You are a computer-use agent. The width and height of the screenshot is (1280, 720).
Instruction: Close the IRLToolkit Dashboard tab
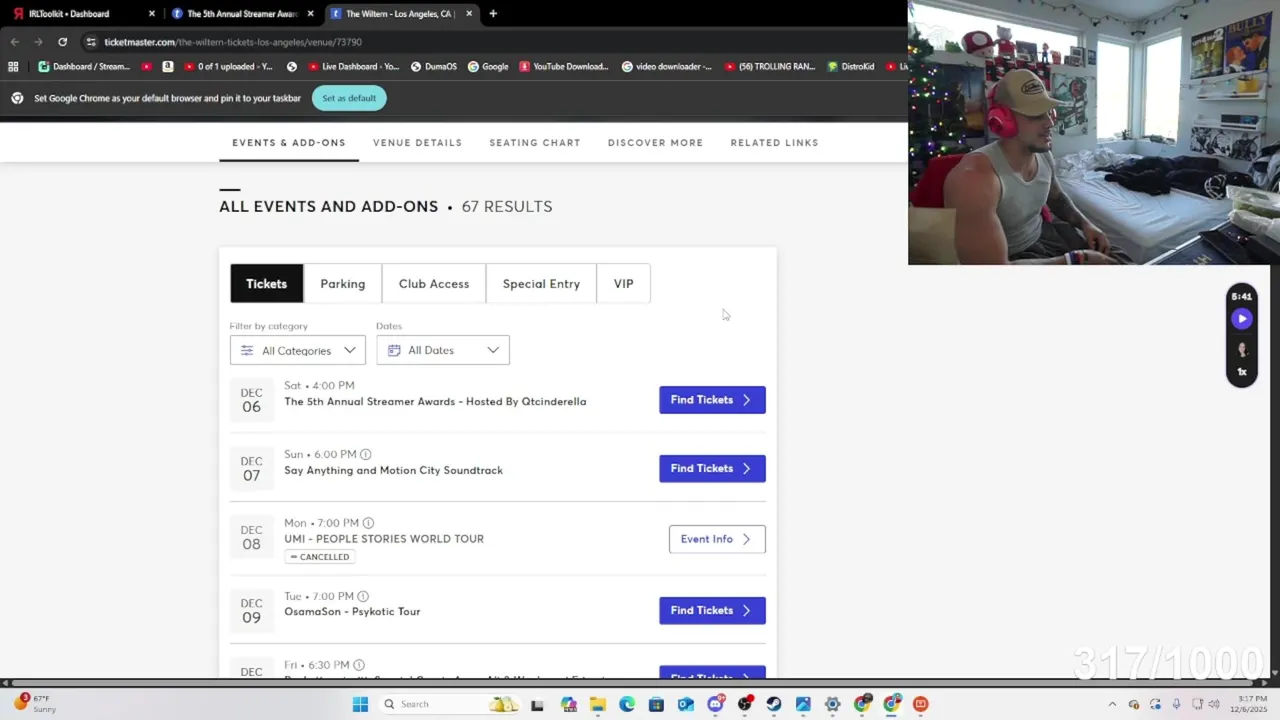[x=152, y=14]
